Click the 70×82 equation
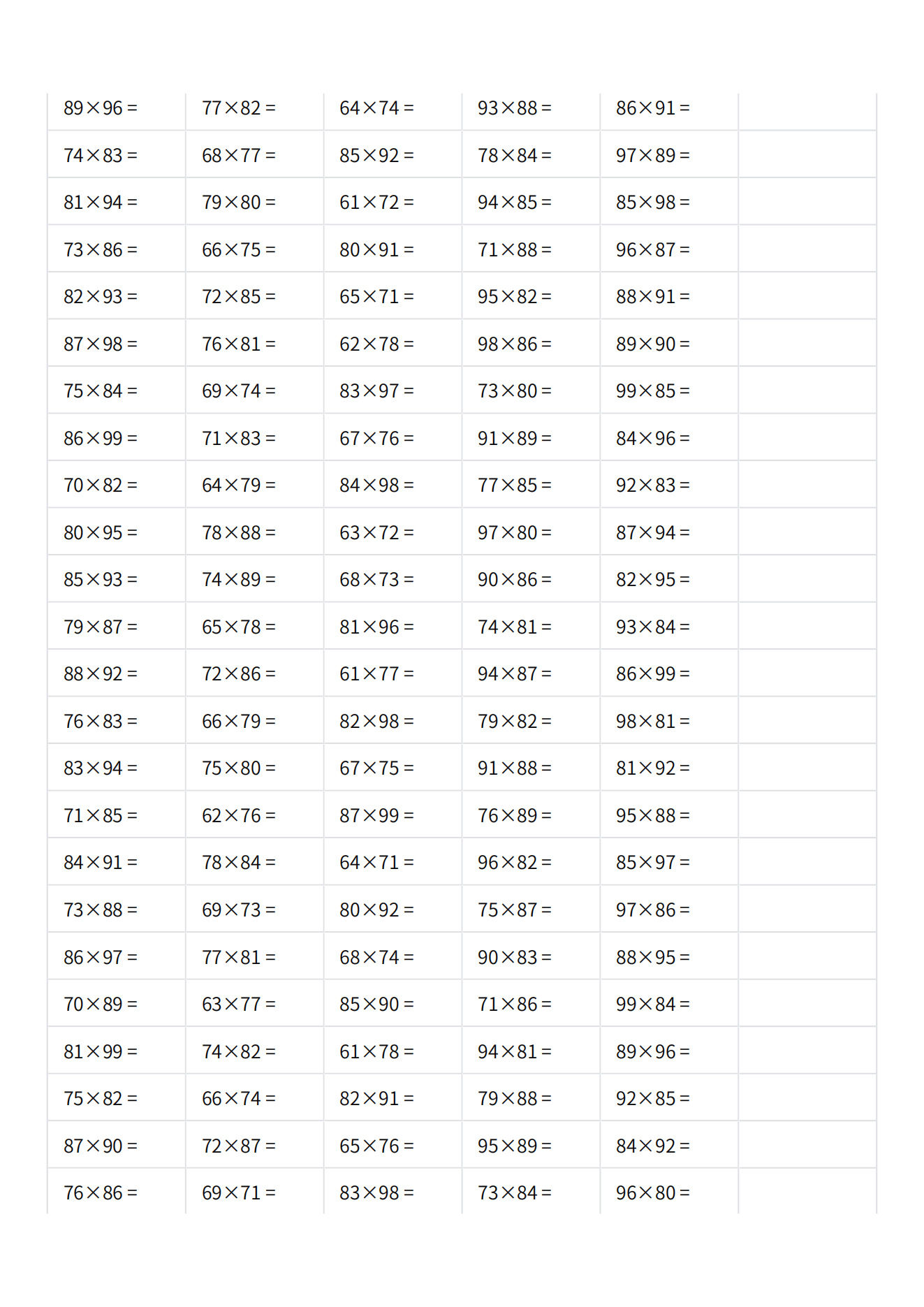 click(x=101, y=485)
